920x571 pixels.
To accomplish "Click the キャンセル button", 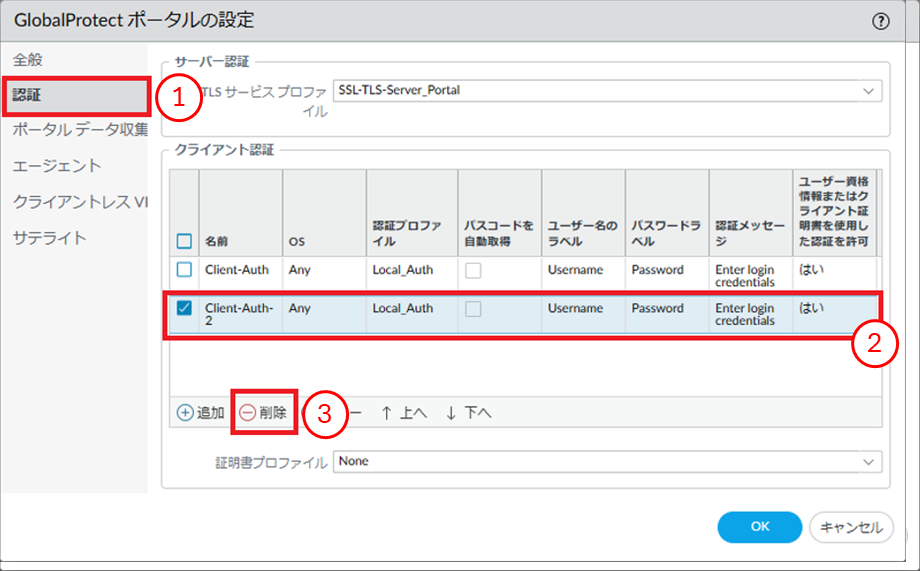I will [x=851, y=527].
